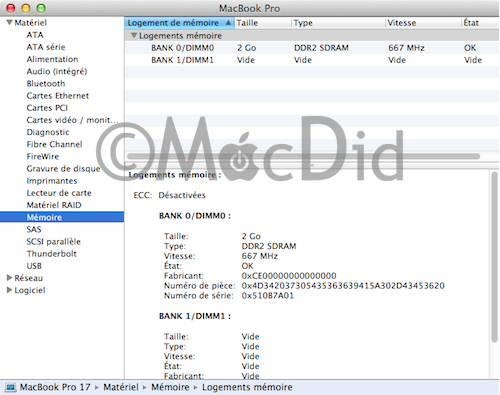Select the BANK 1/DIMM1 table row
Screen dimensions: 500x395
click(x=312, y=60)
